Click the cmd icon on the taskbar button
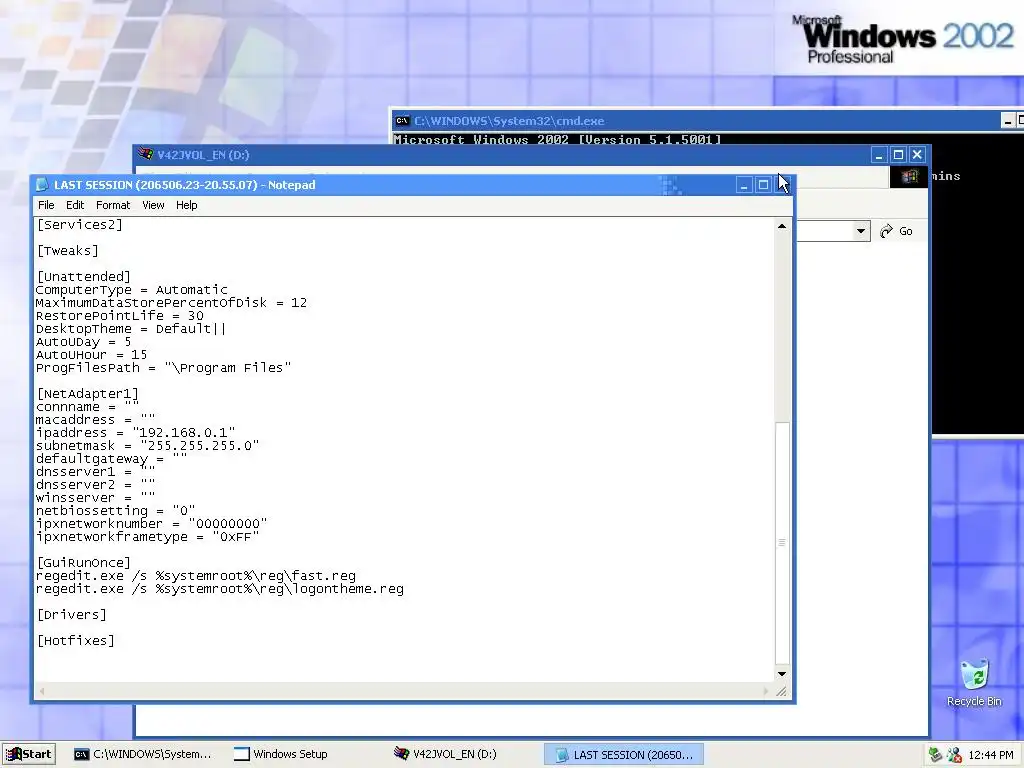Image resolution: width=1024 pixels, height=768 pixels. click(81, 754)
